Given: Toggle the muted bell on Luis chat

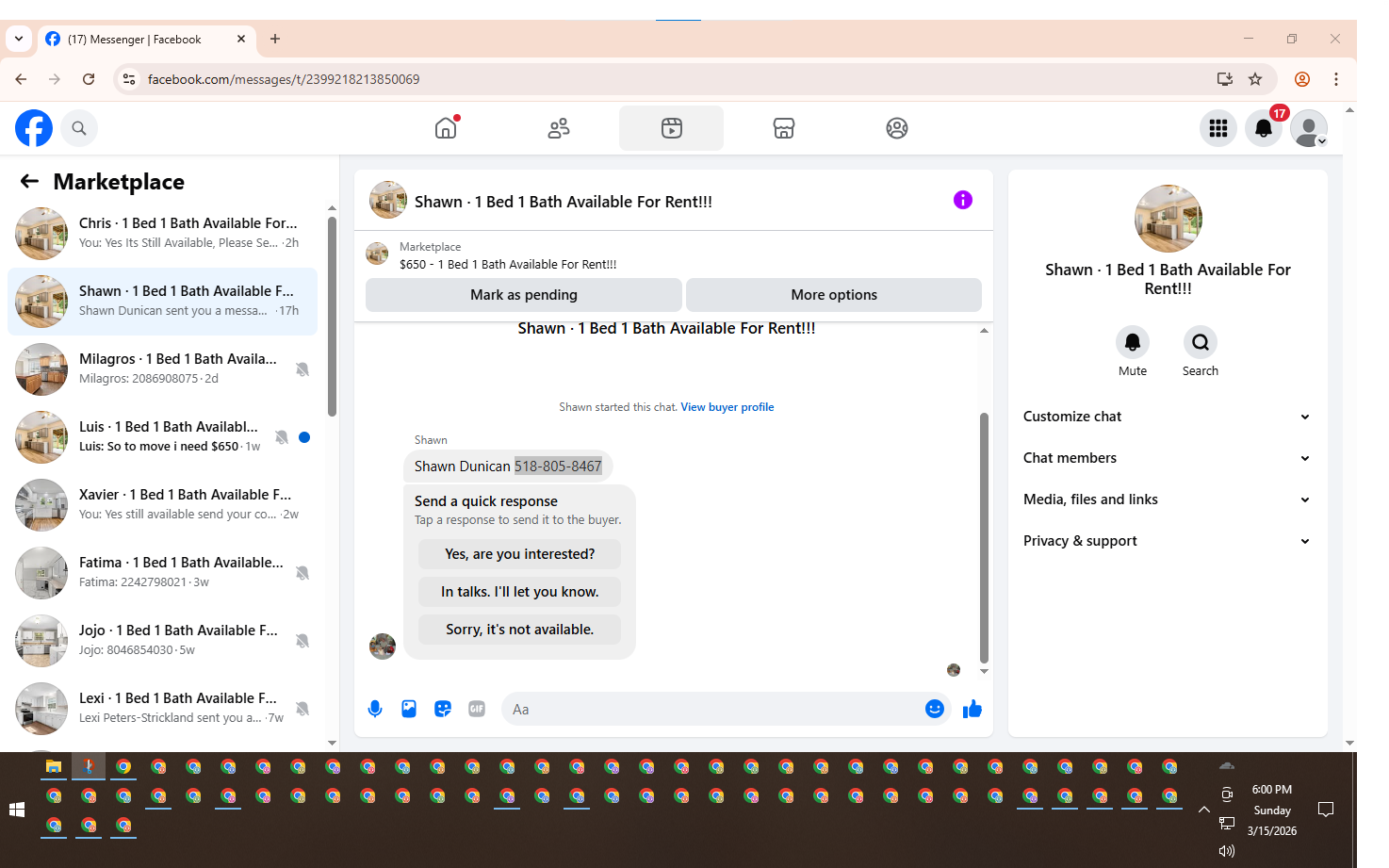Looking at the screenshot, I should [282, 437].
